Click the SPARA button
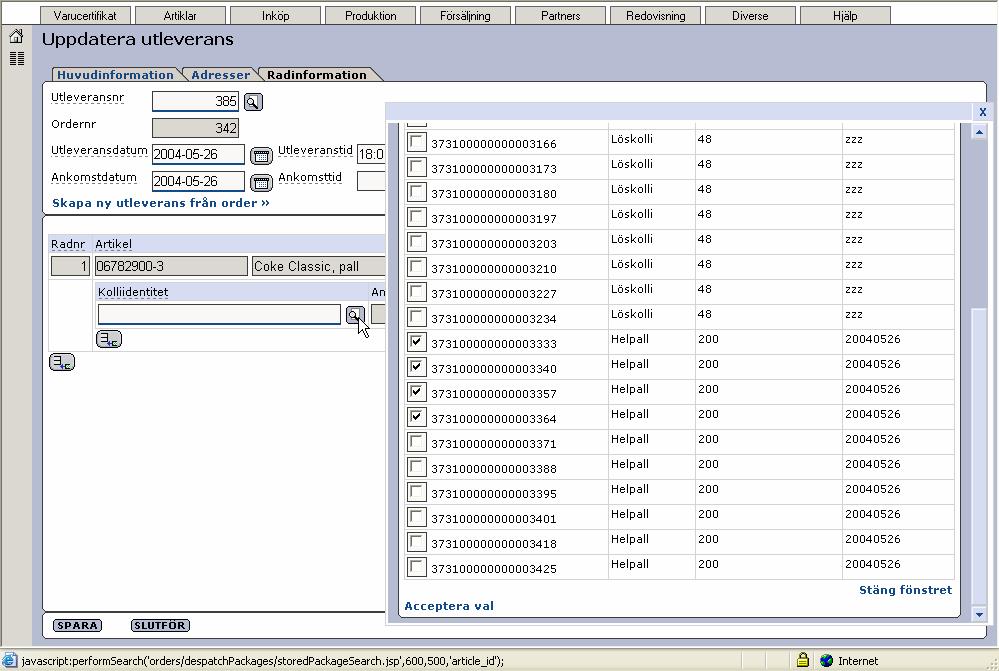Viewport: 999px width, 671px height. (77, 625)
